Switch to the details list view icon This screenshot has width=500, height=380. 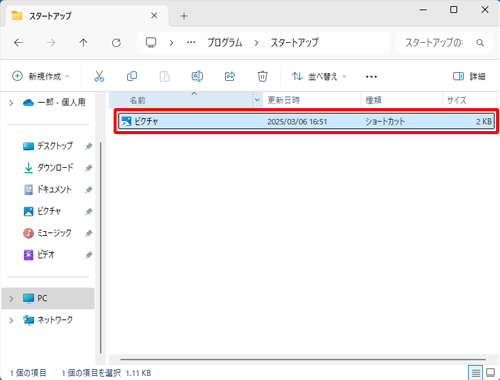476,373
